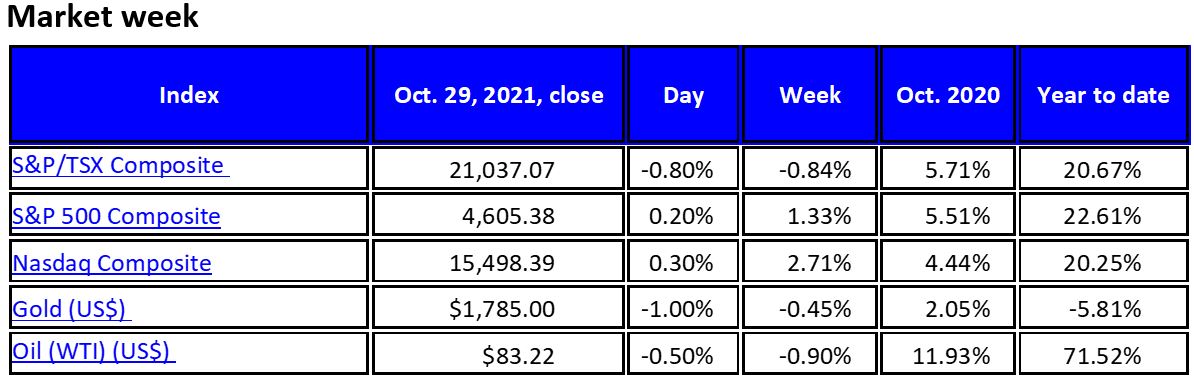Select the 15,498.39 closing value cell
This screenshot has width=1194, height=381.
(x=499, y=263)
